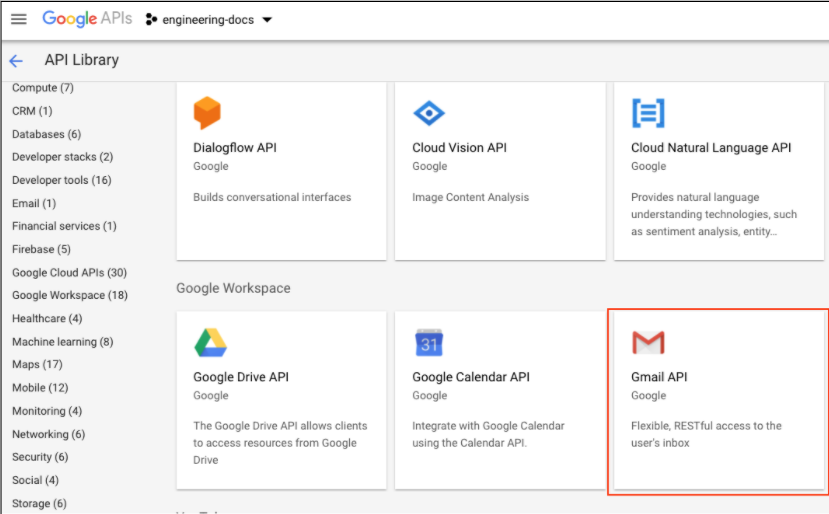
Task: Click the project hexagon icon beside engineering-docs
Action: (151, 20)
